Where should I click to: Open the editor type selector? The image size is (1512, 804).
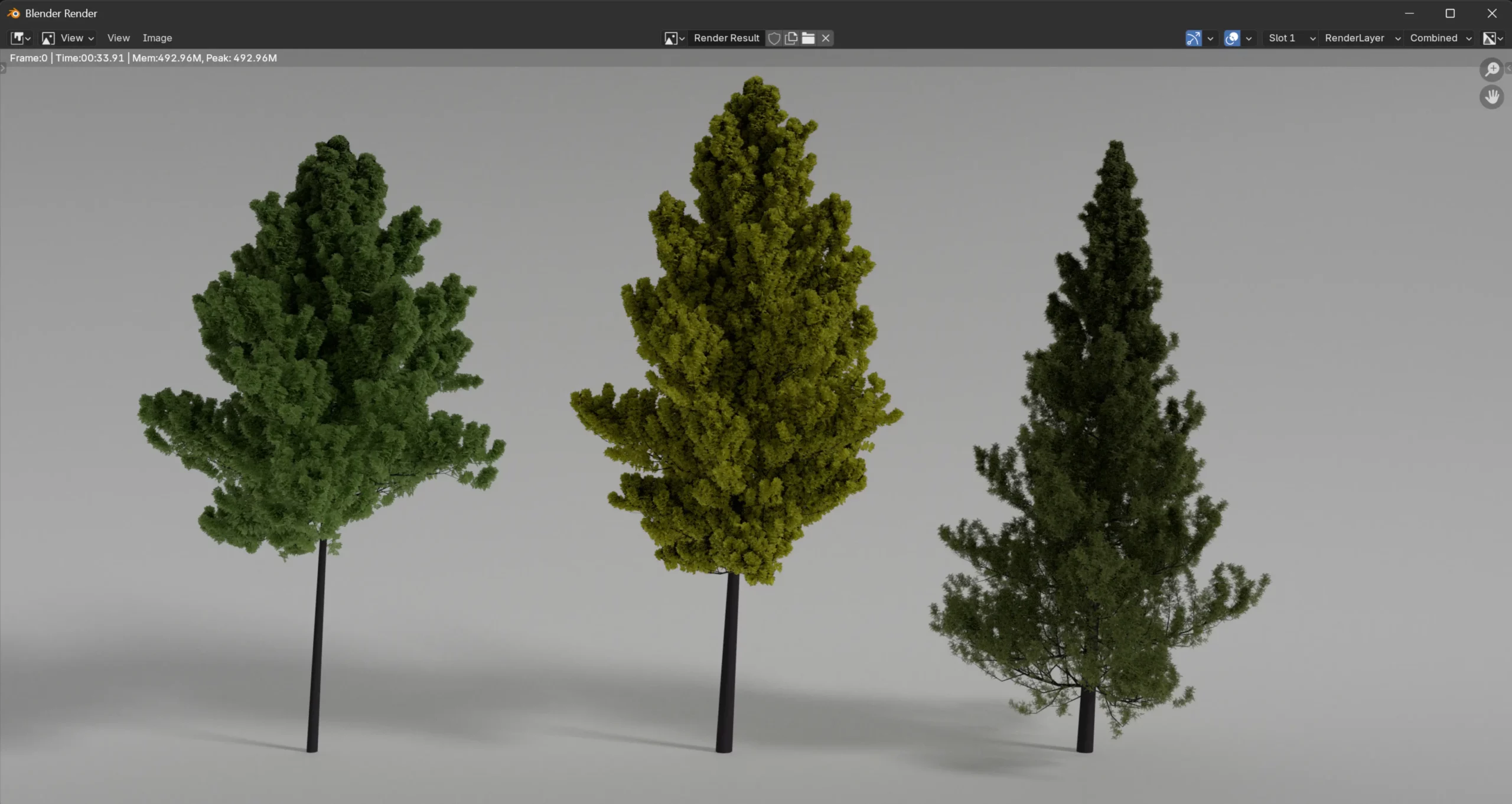coord(21,38)
